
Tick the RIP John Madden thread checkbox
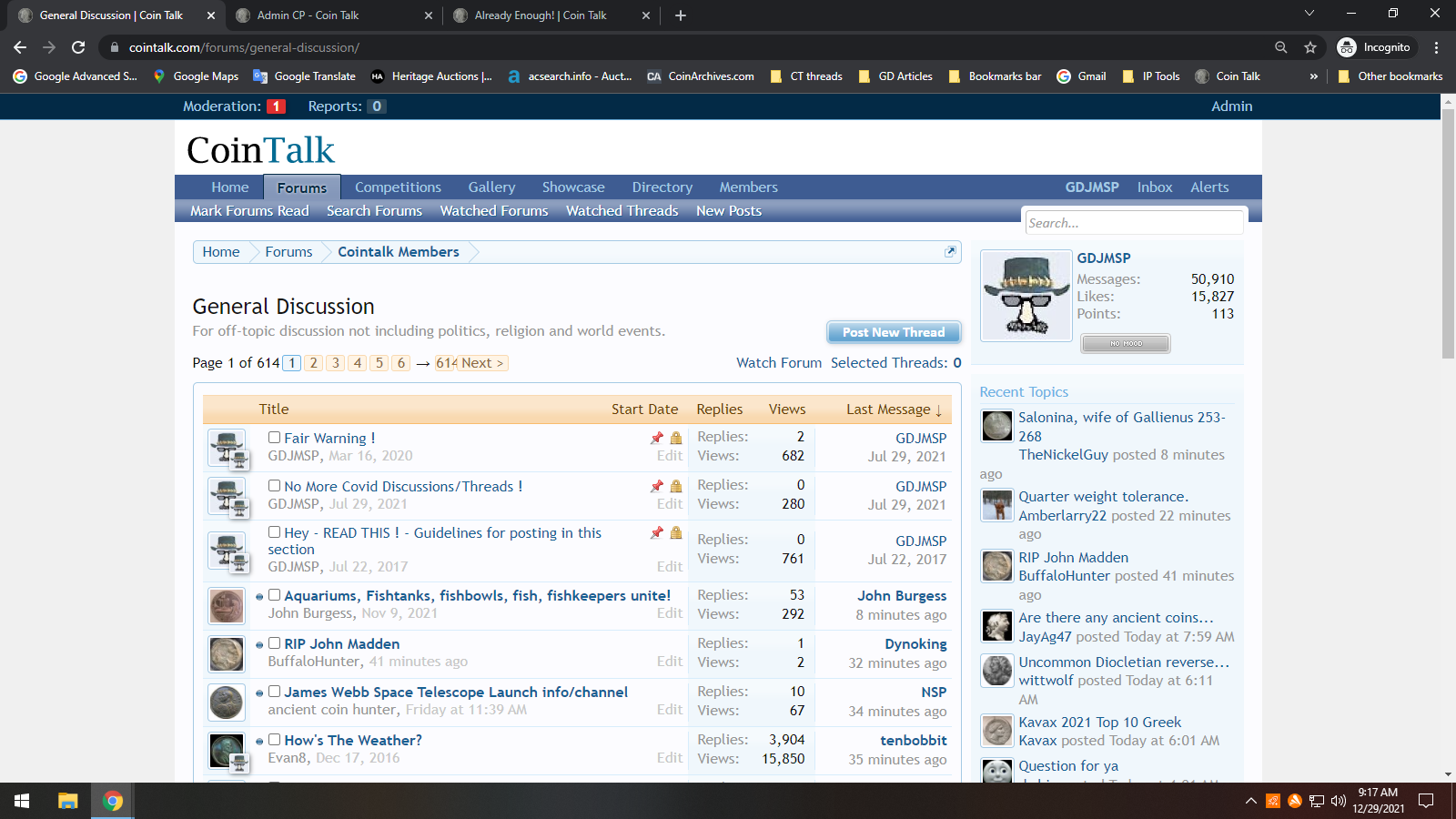[274, 643]
